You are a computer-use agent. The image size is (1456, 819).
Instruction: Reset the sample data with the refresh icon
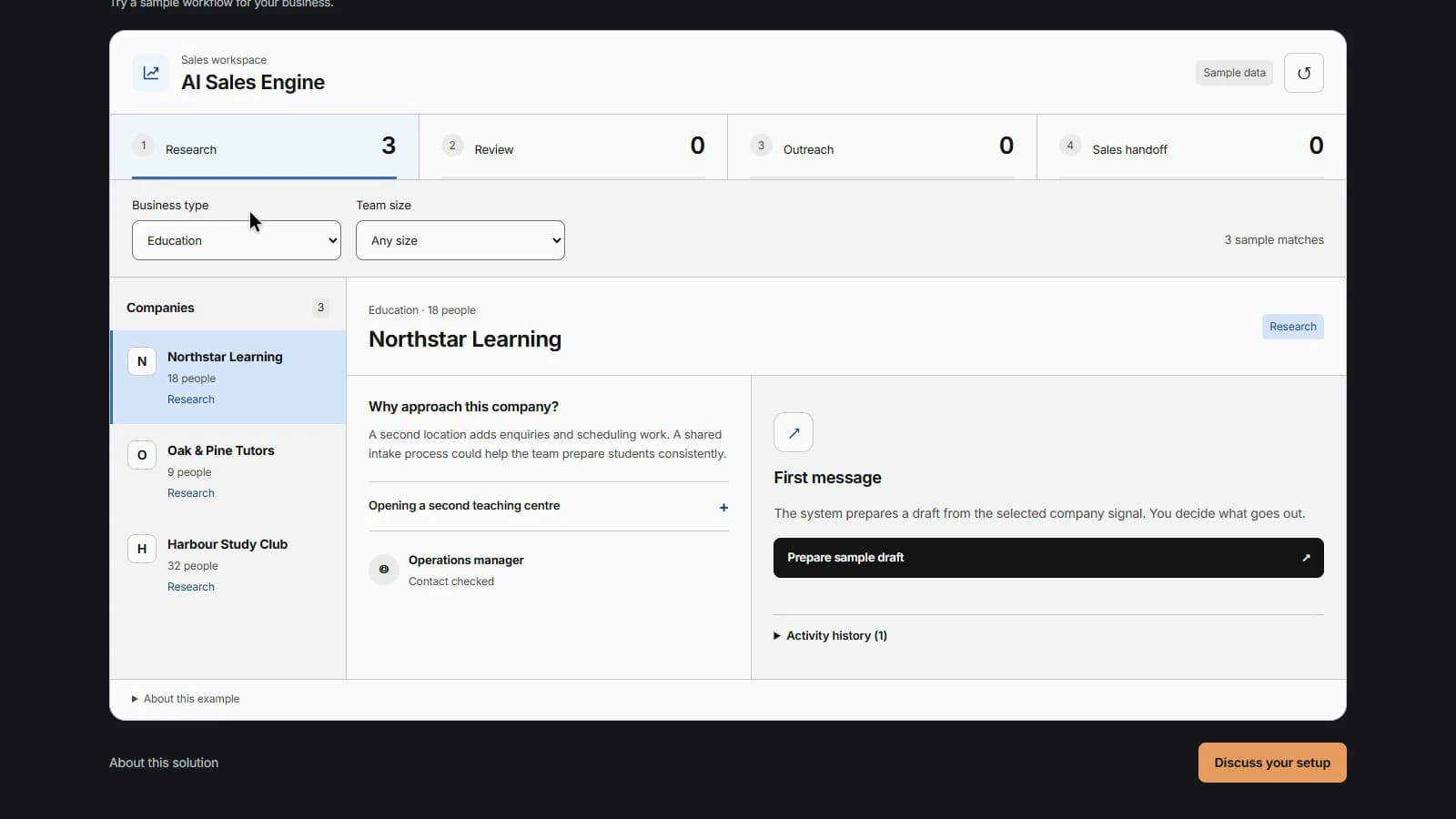click(x=1303, y=73)
